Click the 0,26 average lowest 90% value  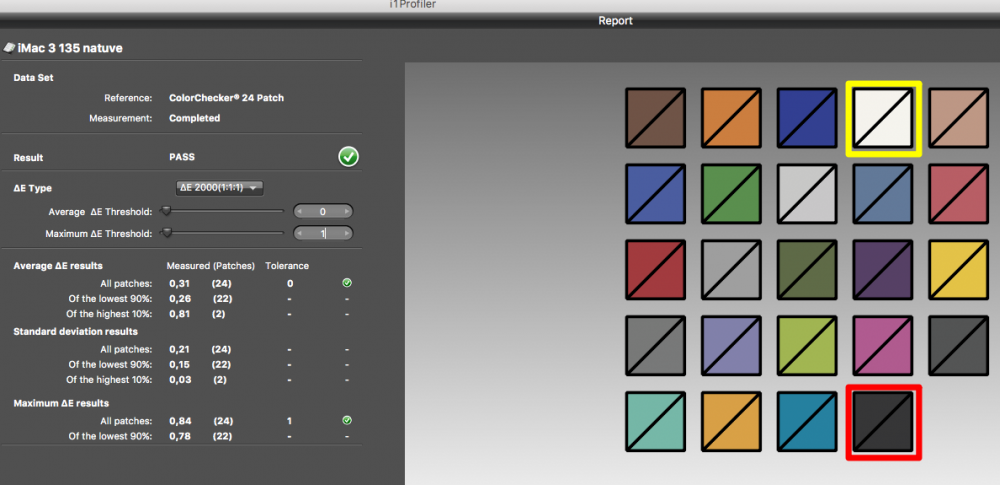coord(180,299)
